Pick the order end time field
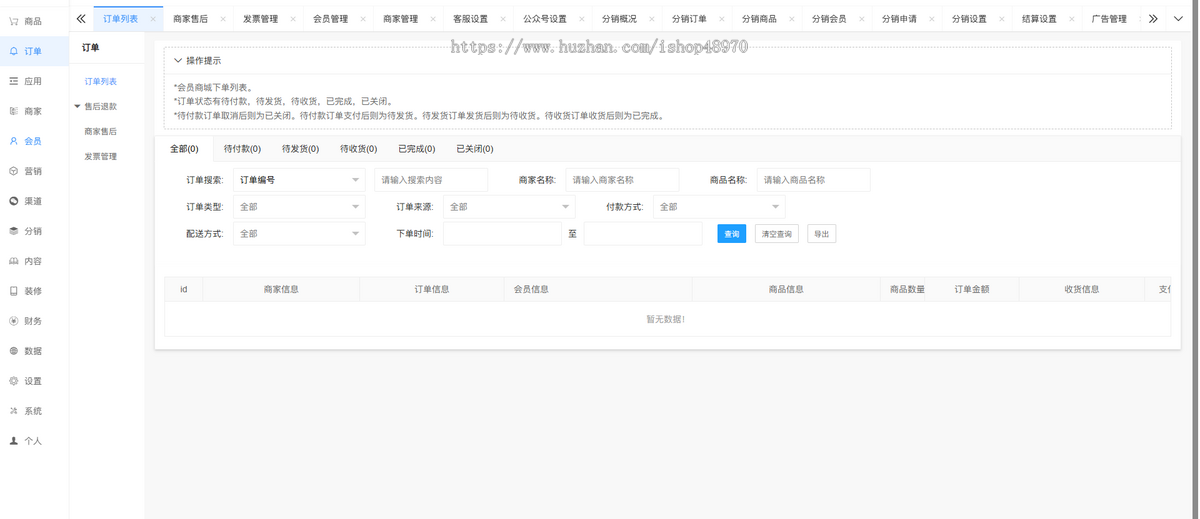 [643, 234]
